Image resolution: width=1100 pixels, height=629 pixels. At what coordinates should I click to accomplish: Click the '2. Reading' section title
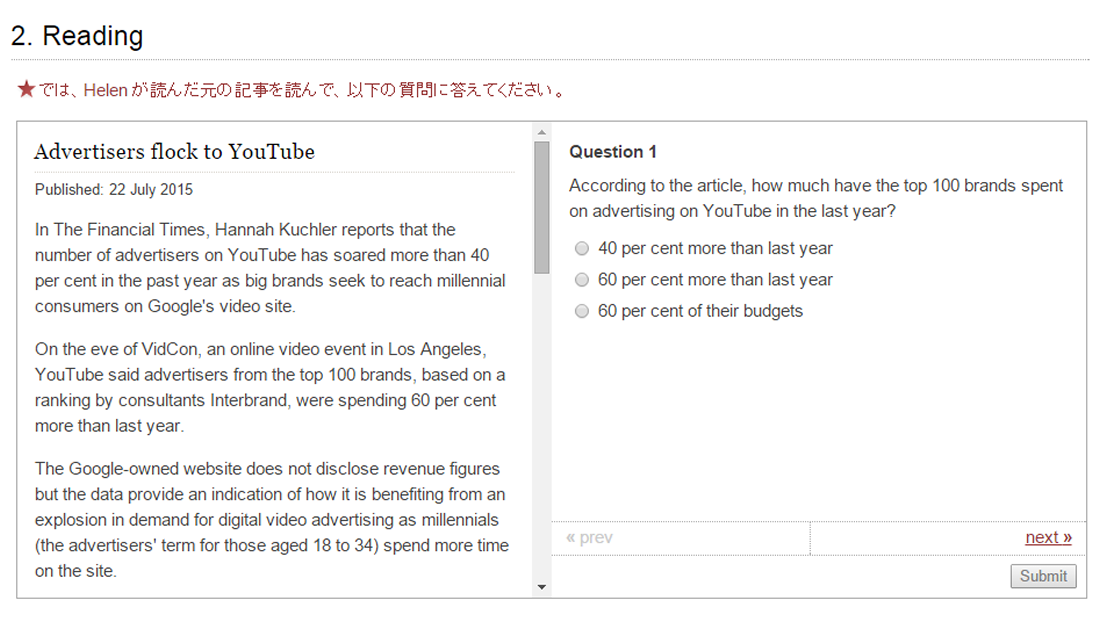point(77,35)
